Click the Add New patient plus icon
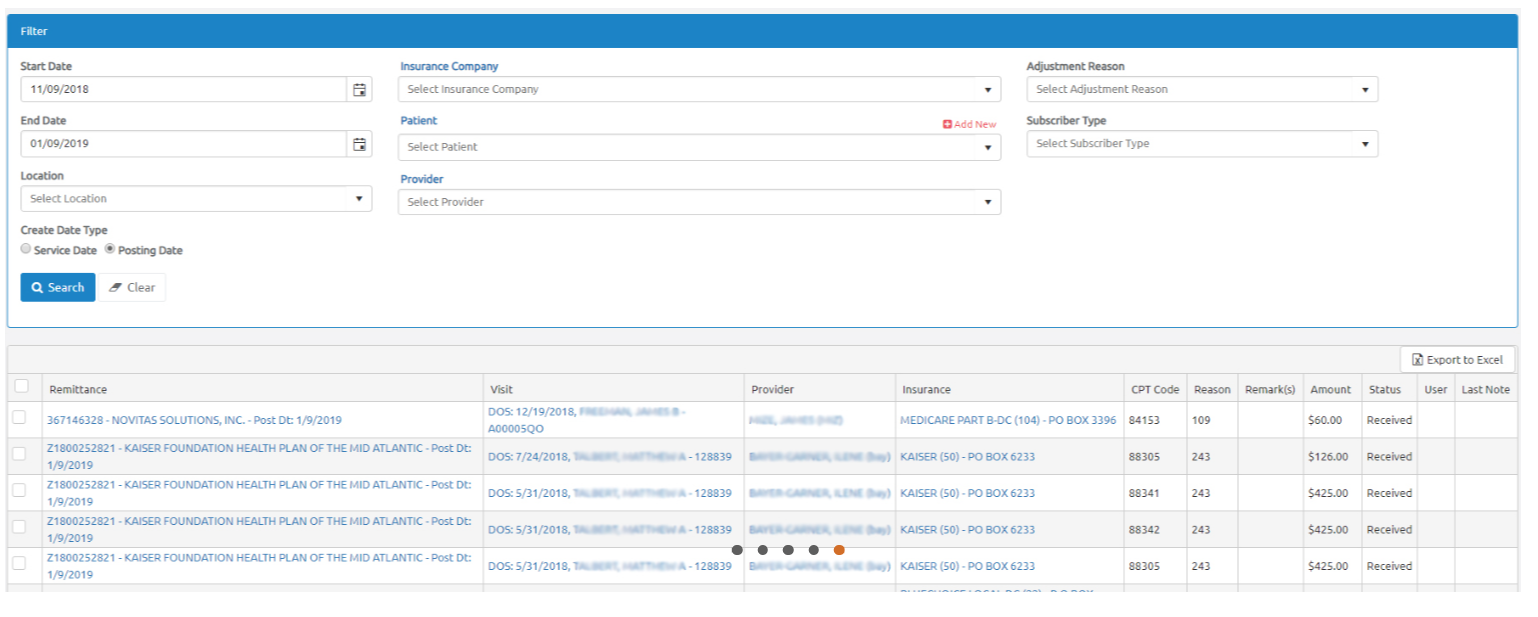 coord(947,123)
